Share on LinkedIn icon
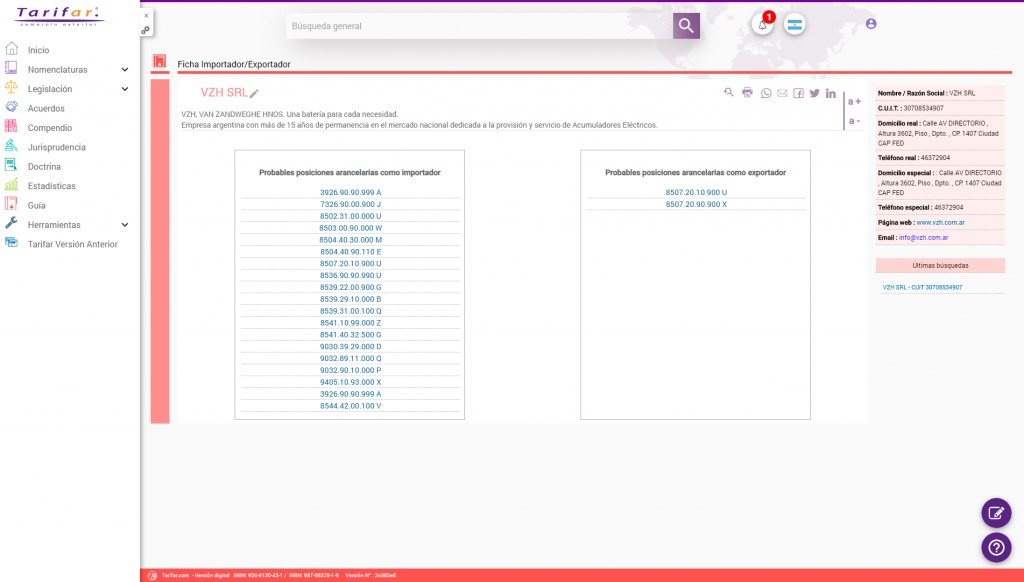This screenshot has height=582, width=1024. (831, 93)
